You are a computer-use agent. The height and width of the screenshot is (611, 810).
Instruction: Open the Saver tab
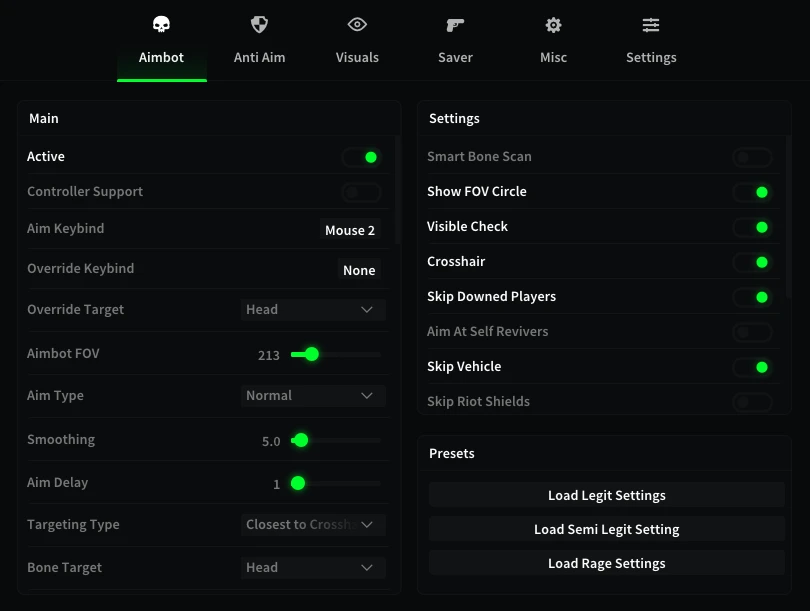pos(455,41)
